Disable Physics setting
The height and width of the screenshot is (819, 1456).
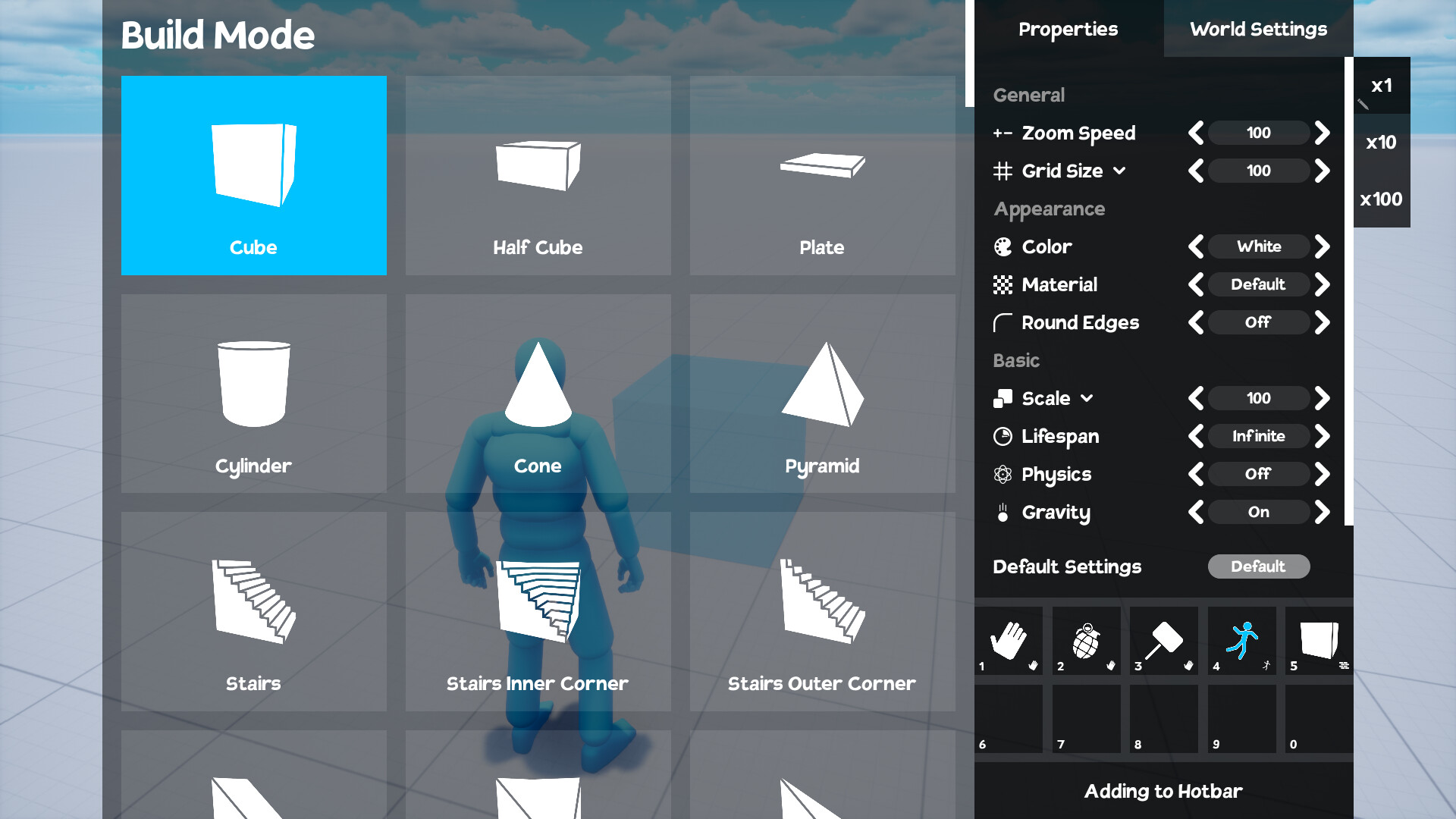pos(1258,474)
